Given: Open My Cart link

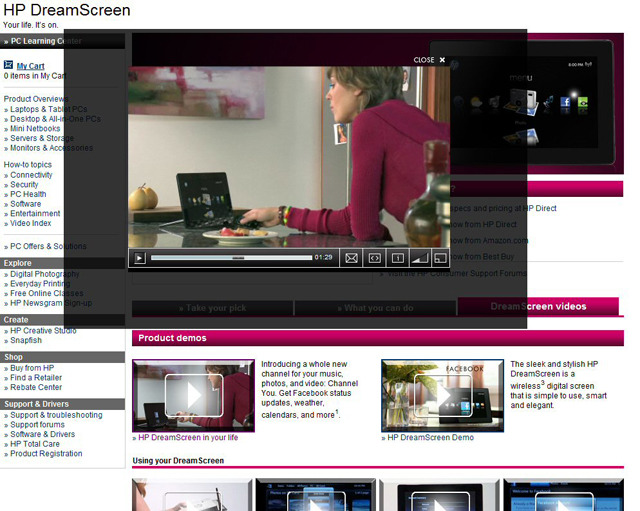Looking at the screenshot, I should point(31,66).
